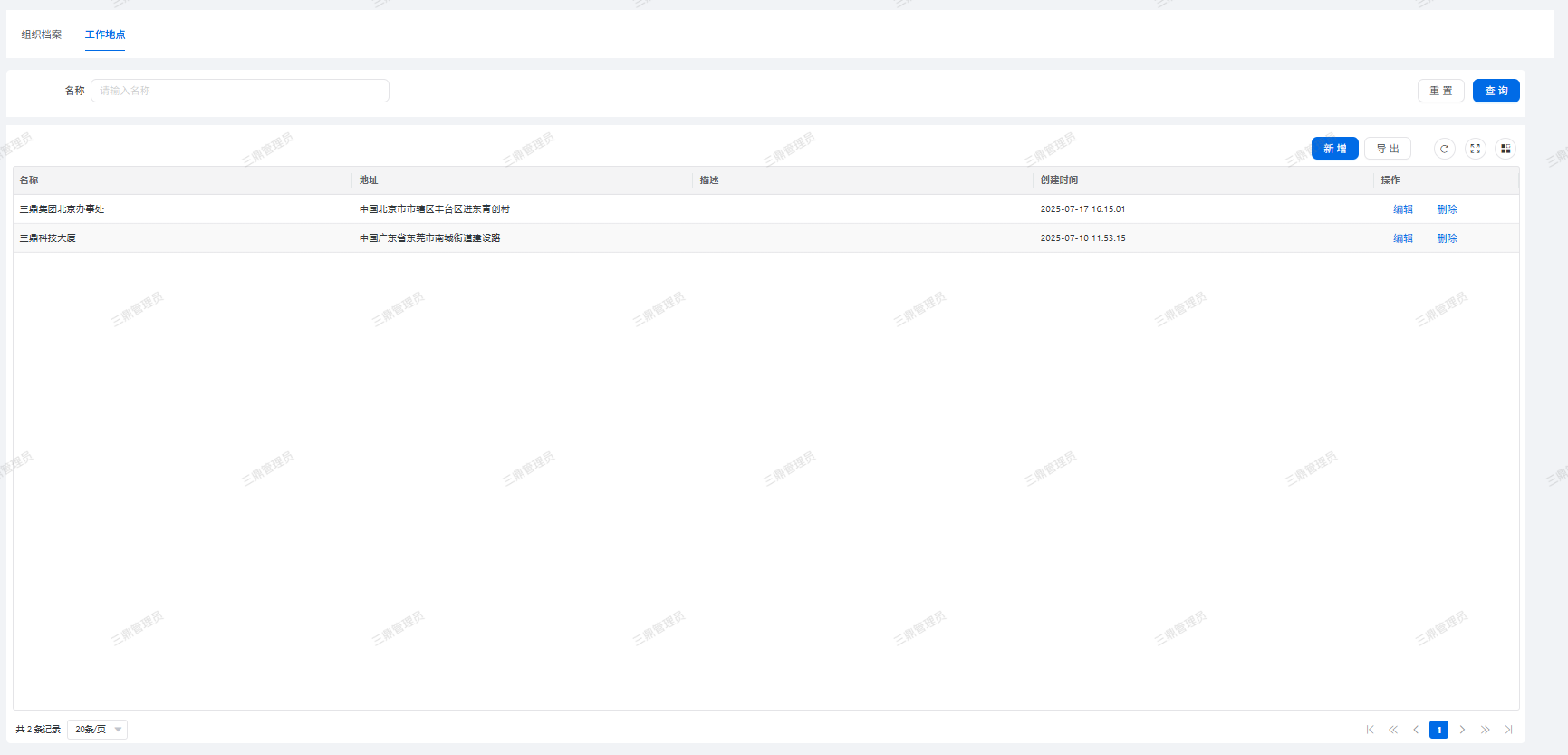Go to the next page arrow
This screenshot has height=755, width=1568.
pyautogui.click(x=1462, y=730)
